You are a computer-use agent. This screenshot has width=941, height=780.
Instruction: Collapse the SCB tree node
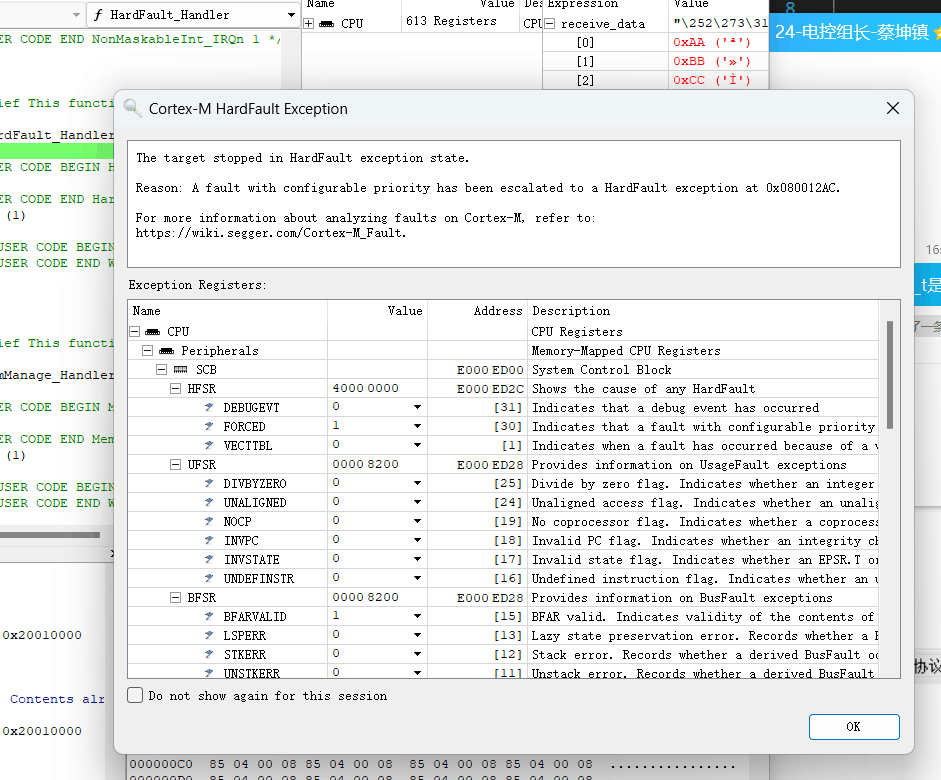point(161,370)
